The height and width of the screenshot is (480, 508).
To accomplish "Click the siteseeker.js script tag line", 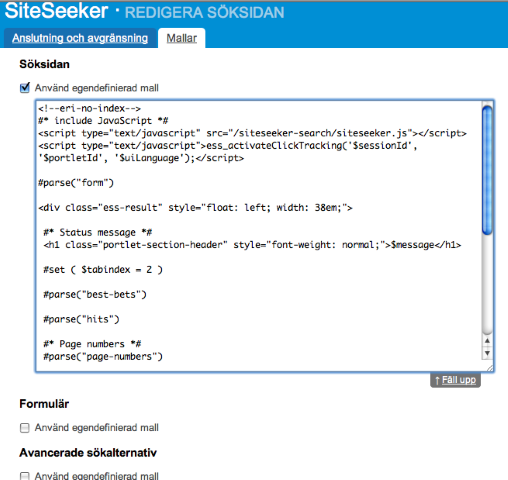I will pyautogui.click(x=252, y=133).
